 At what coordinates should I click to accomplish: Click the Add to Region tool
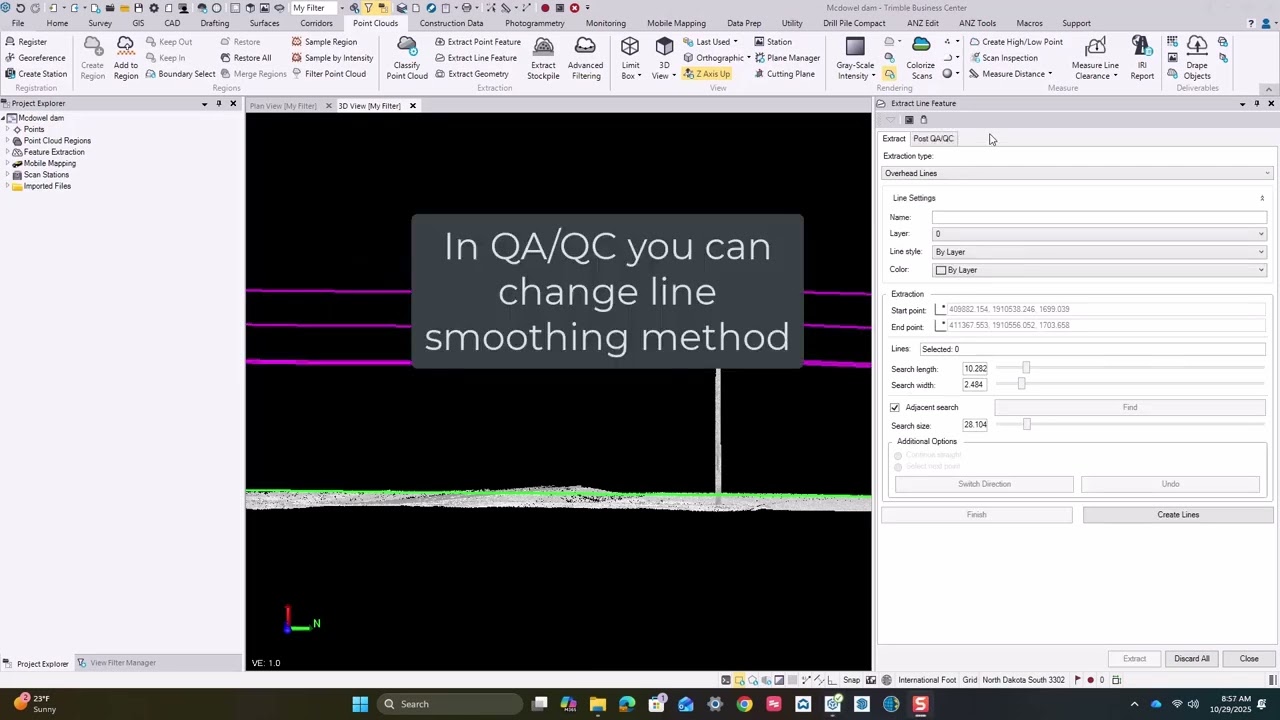click(126, 58)
